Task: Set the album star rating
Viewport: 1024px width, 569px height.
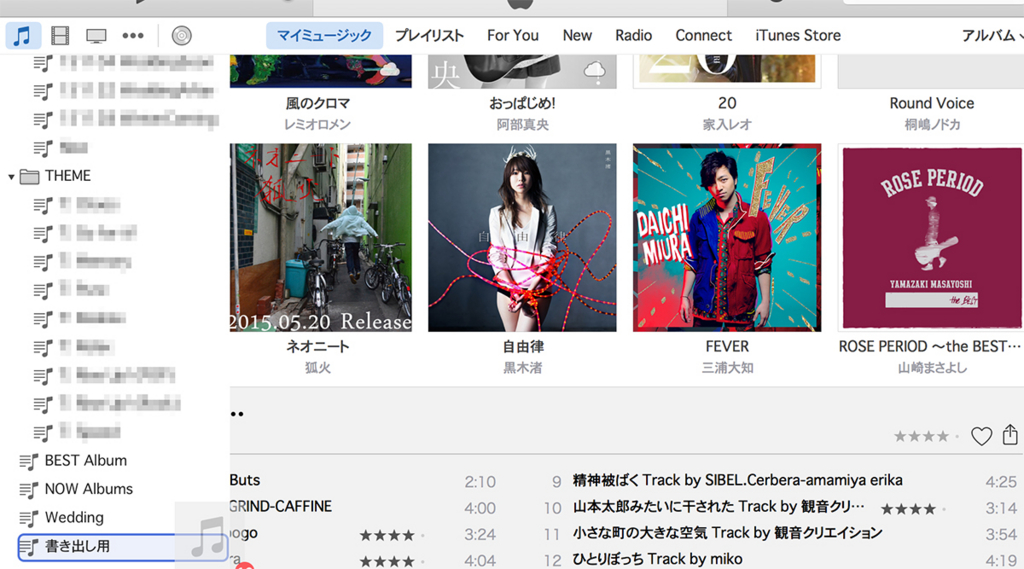Action: pyautogui.click(x=925, y=436)
